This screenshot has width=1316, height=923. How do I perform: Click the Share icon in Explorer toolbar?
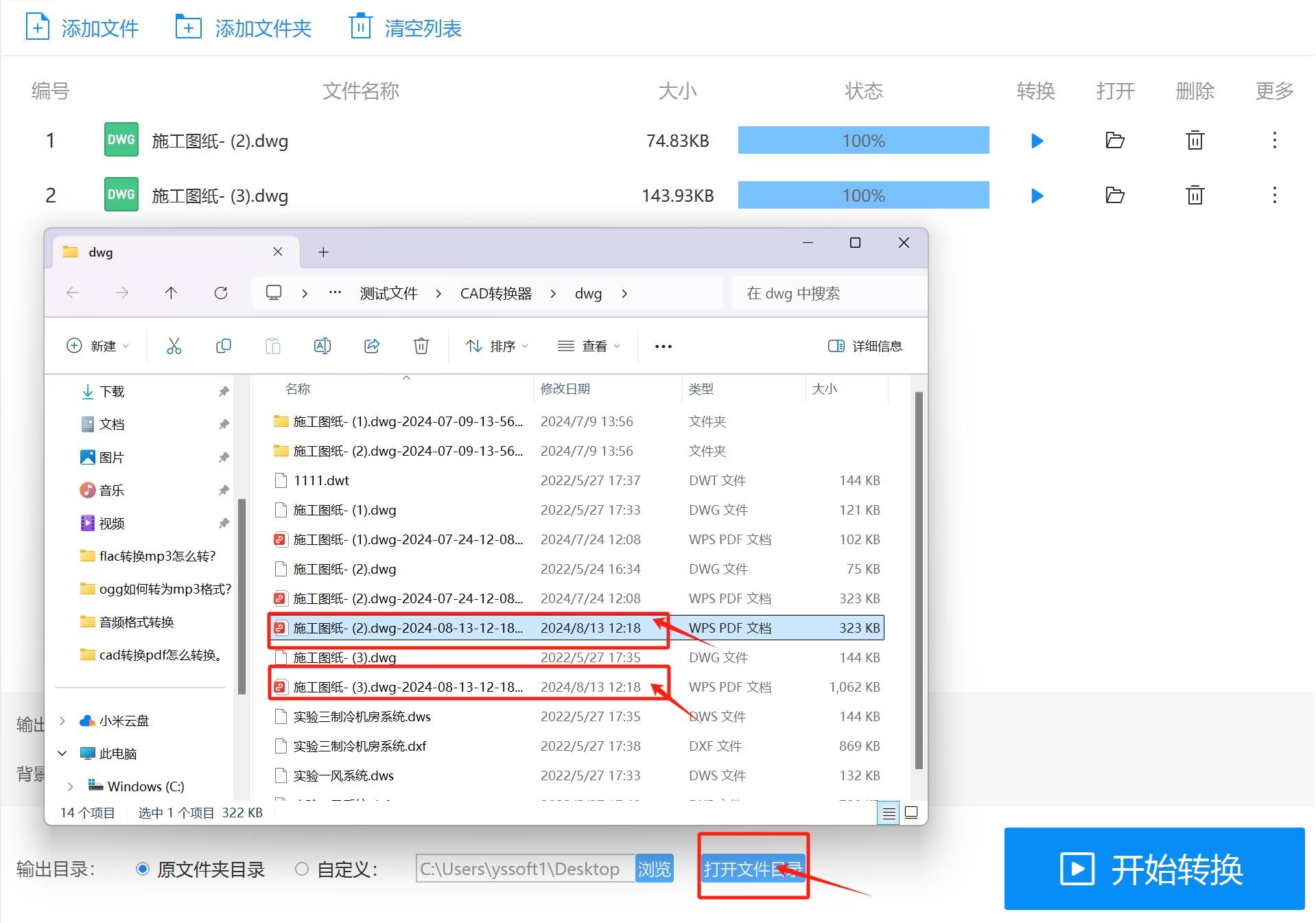tap(372, 346)
